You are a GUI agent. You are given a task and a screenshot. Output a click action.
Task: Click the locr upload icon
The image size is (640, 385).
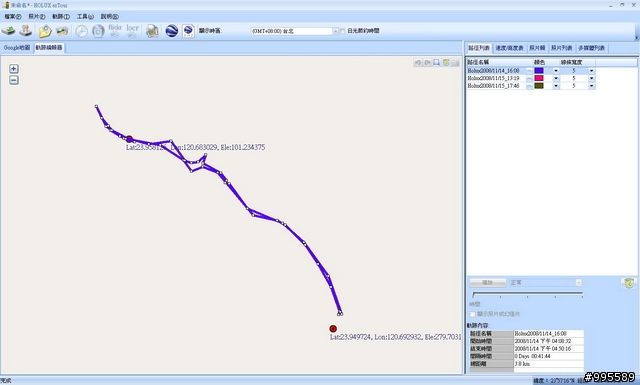coord(132,31)
